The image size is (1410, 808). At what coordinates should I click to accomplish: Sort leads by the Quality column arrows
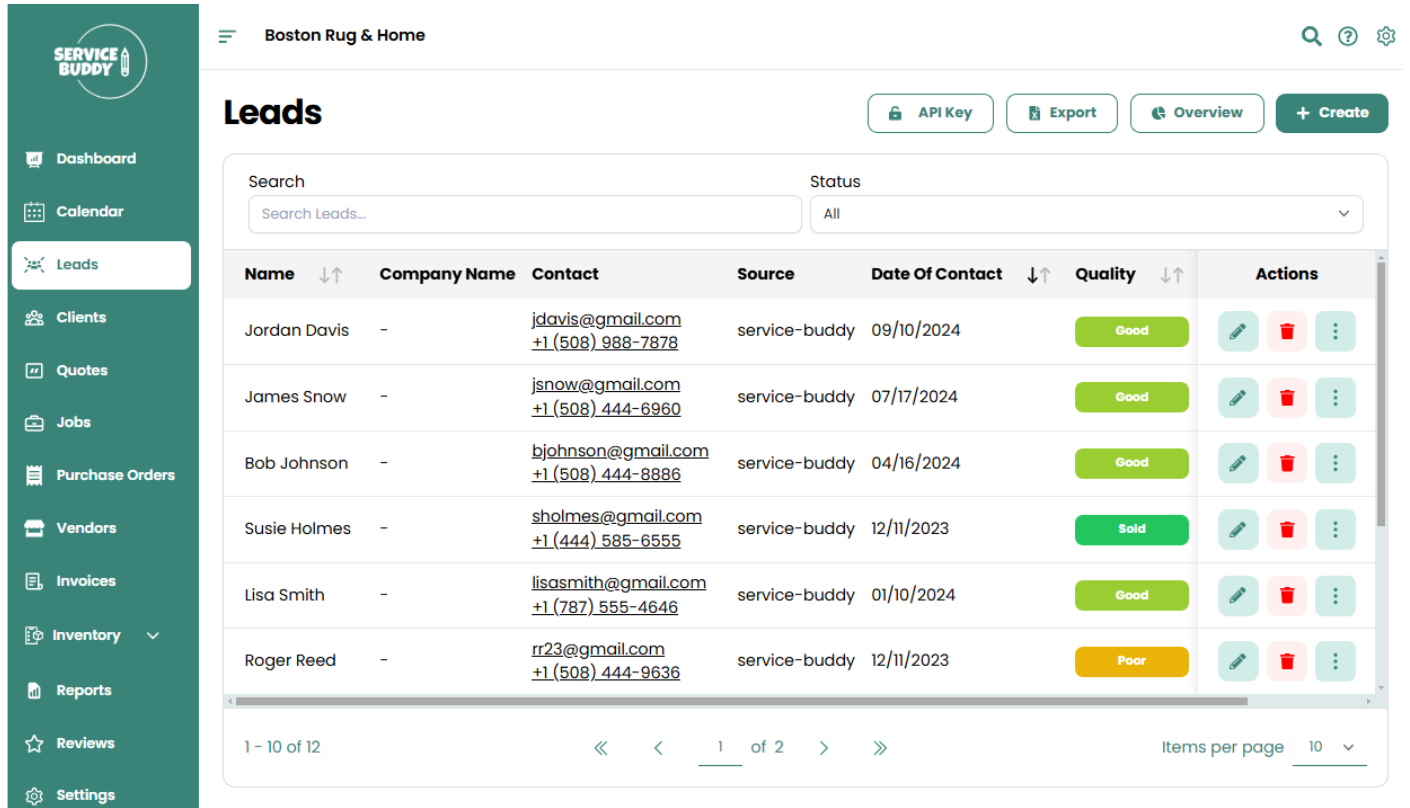pos(1172,275)
